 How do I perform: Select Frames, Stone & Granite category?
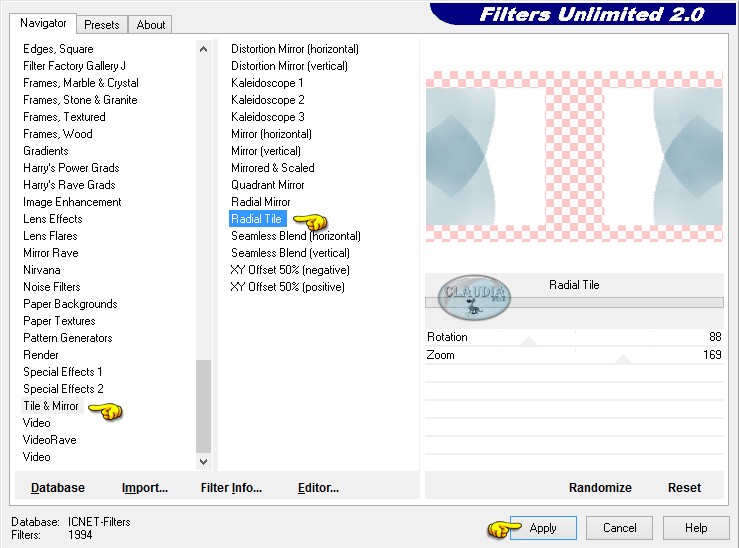tap(80, 100)
